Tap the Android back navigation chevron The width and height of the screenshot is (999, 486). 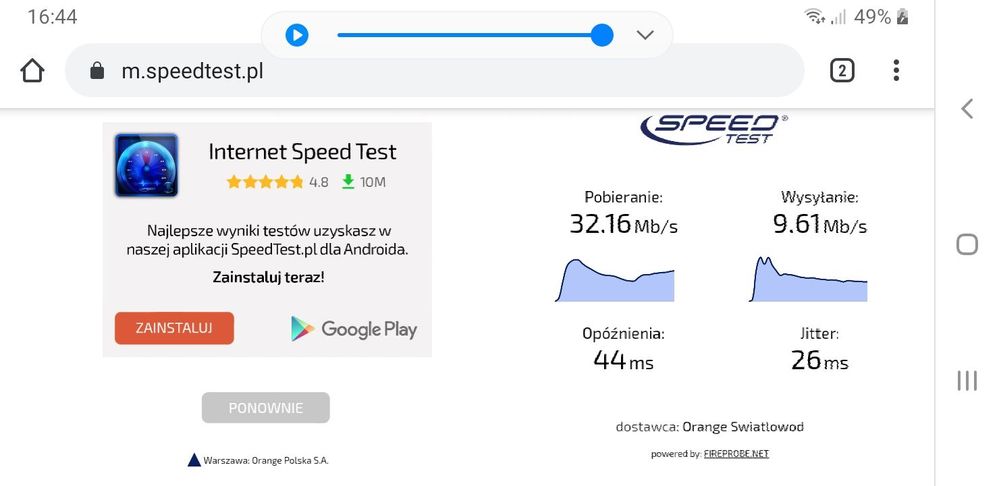(x=966, y=109)
